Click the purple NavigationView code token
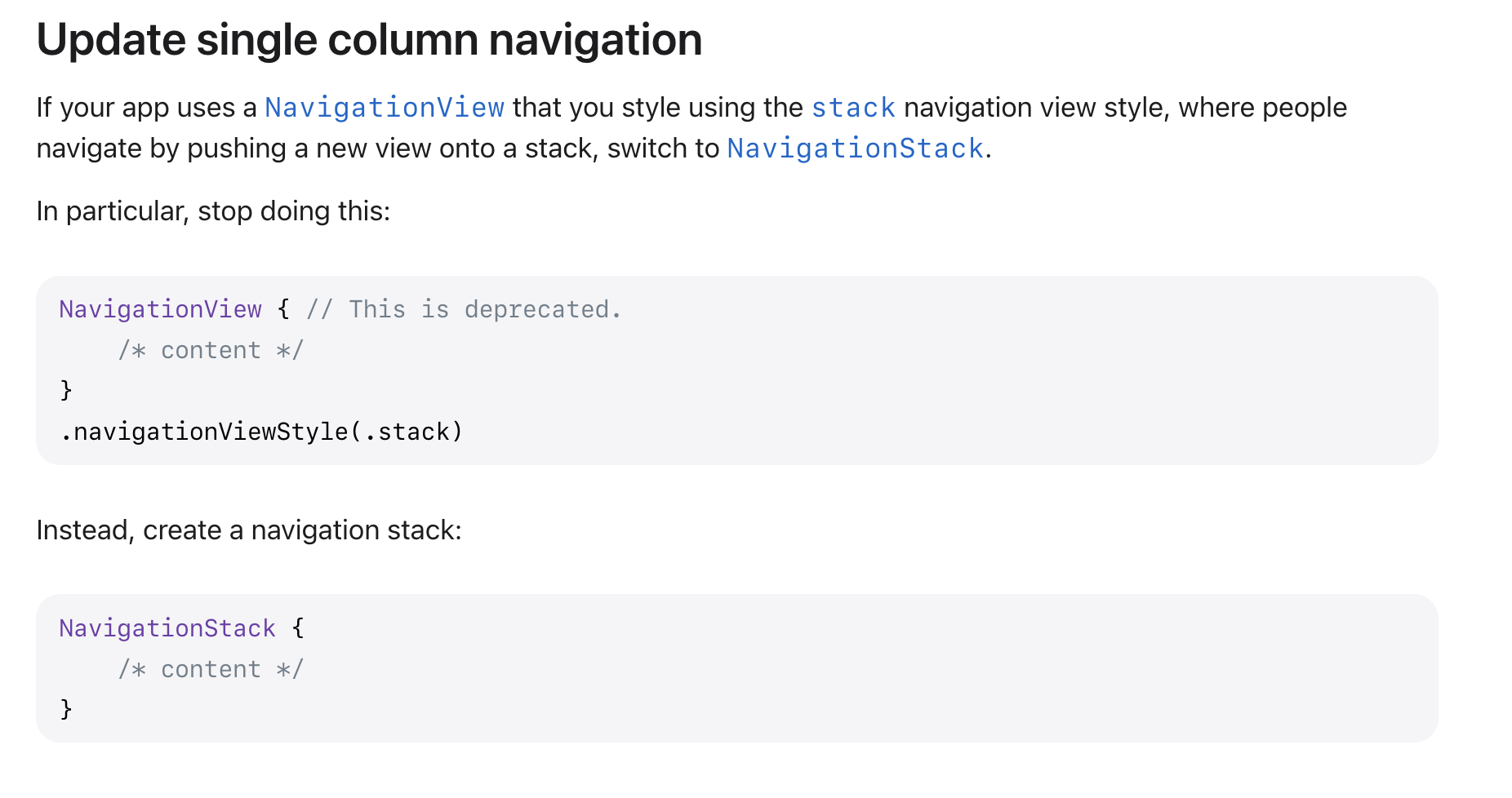This screenshot has width=1512, height=798. [160, 309]
